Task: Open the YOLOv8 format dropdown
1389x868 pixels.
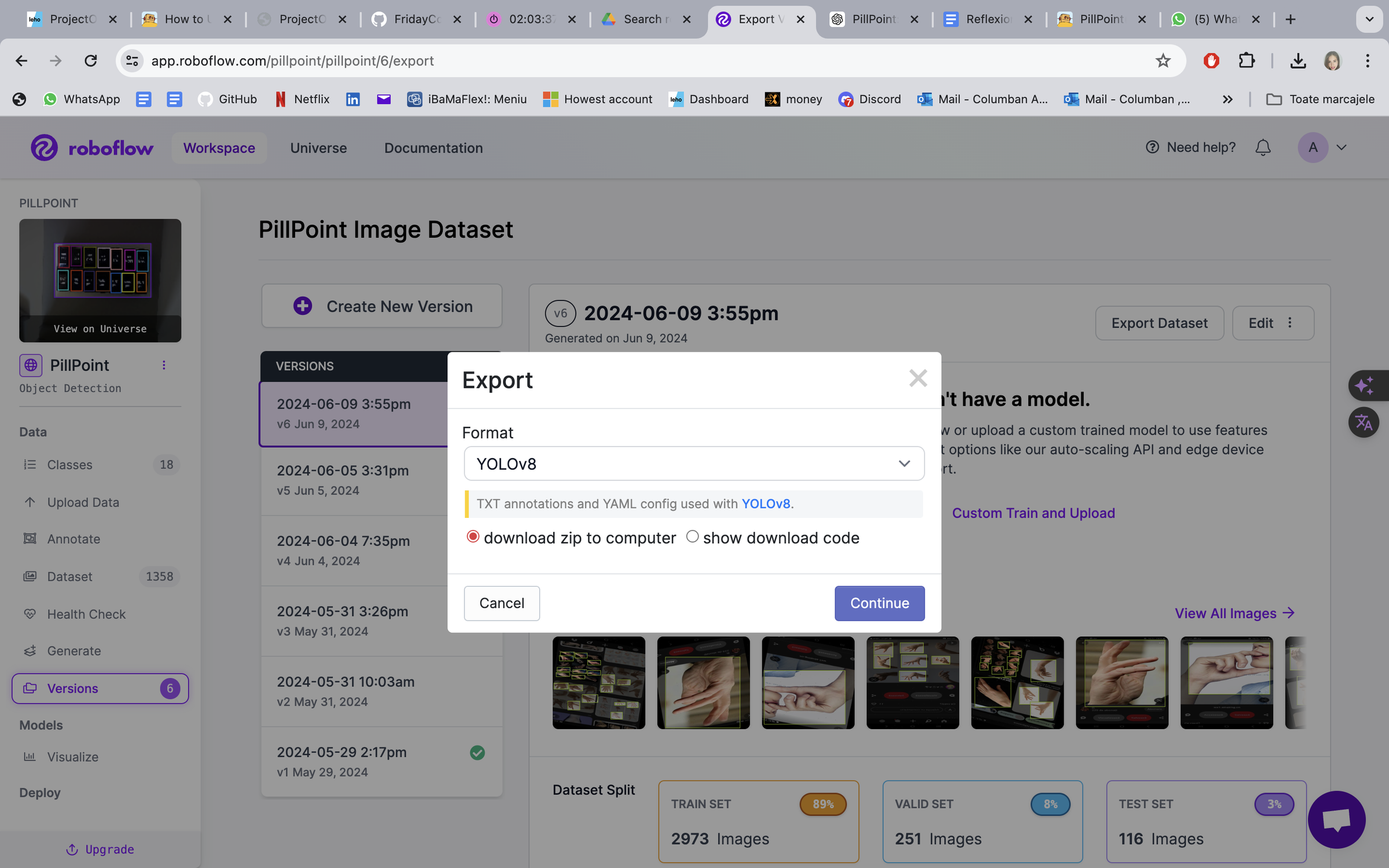Action: pyautogui.click(x=693, y=464)
